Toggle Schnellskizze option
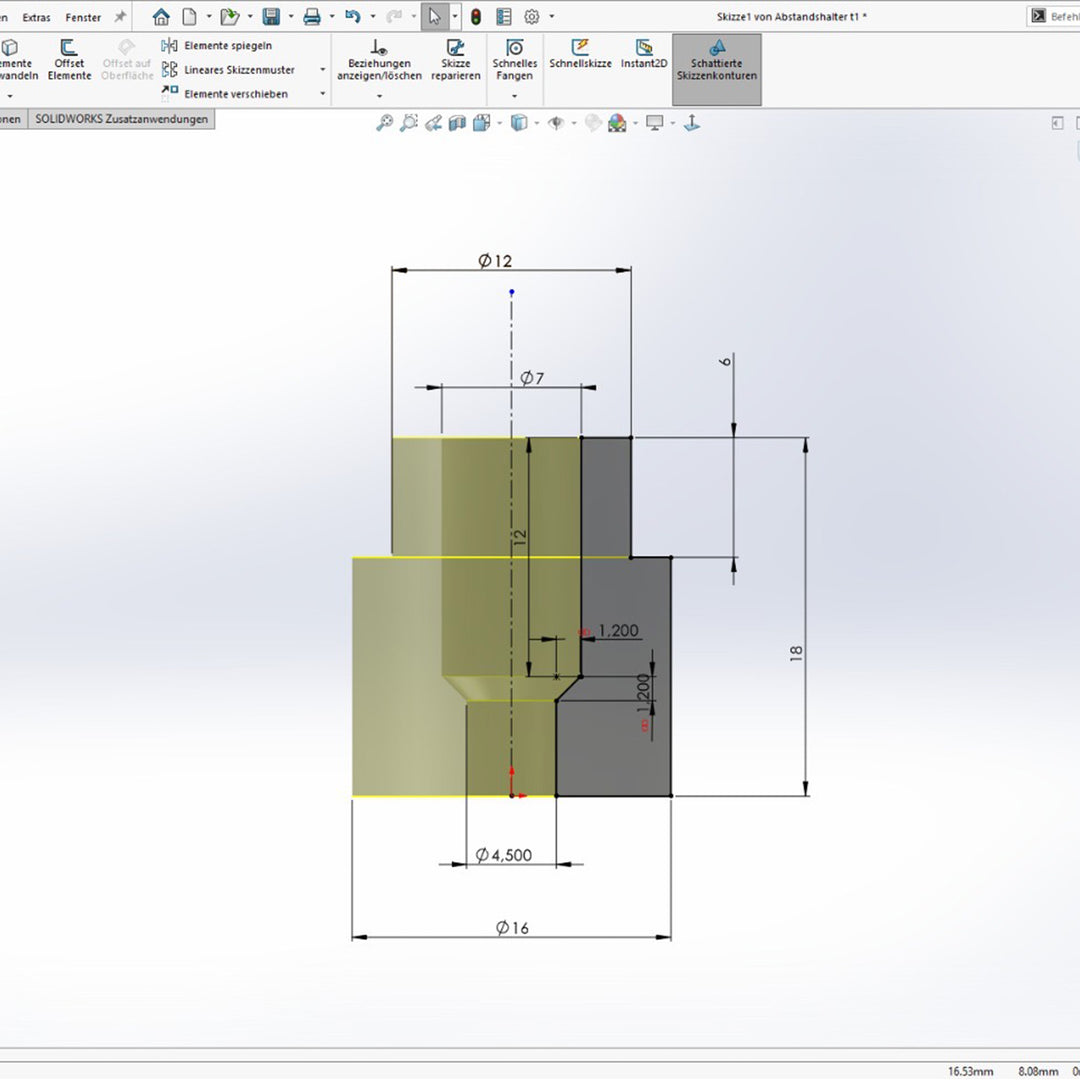 (x=580, y=55)
